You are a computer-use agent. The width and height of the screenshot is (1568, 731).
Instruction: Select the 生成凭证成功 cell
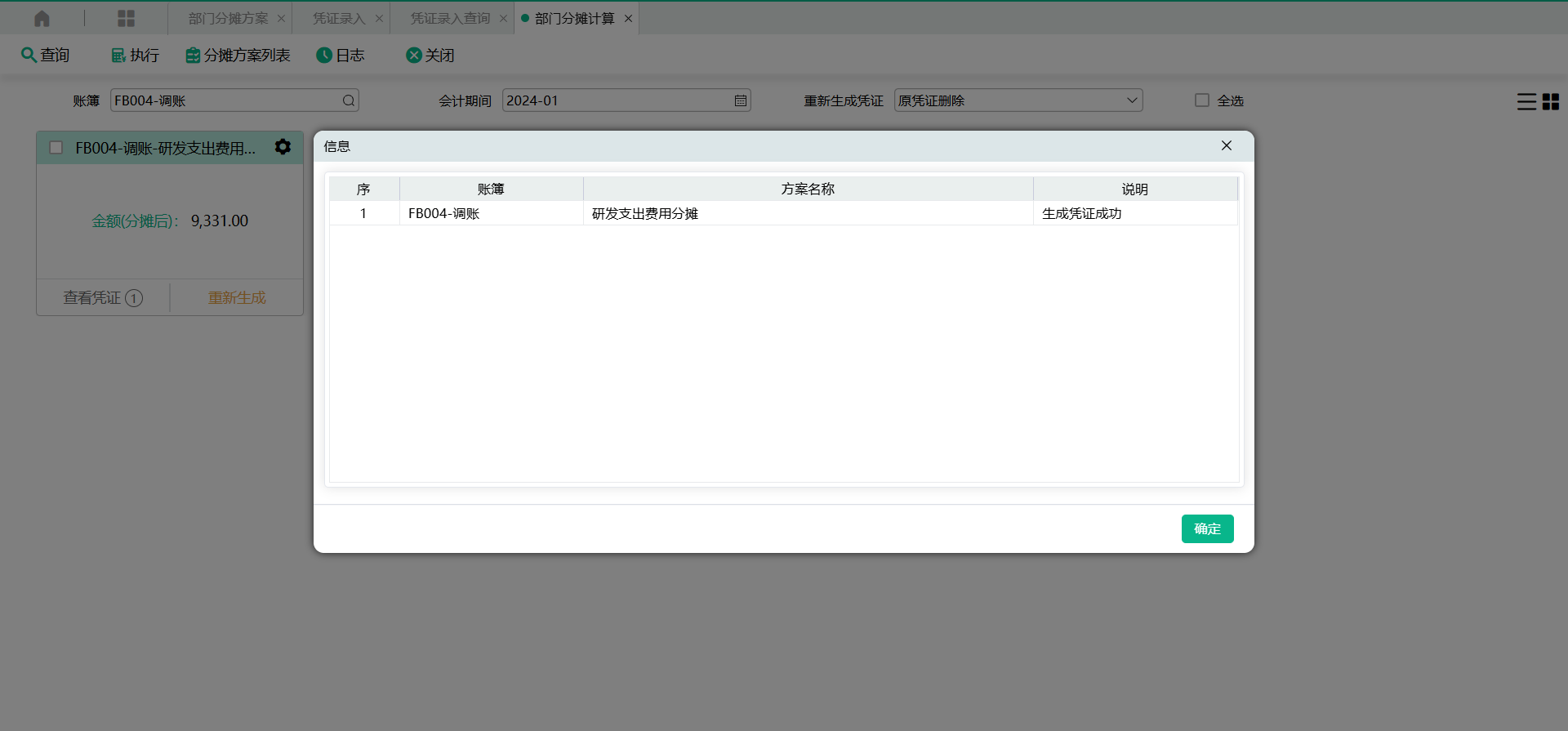(x=1135, y=213)
